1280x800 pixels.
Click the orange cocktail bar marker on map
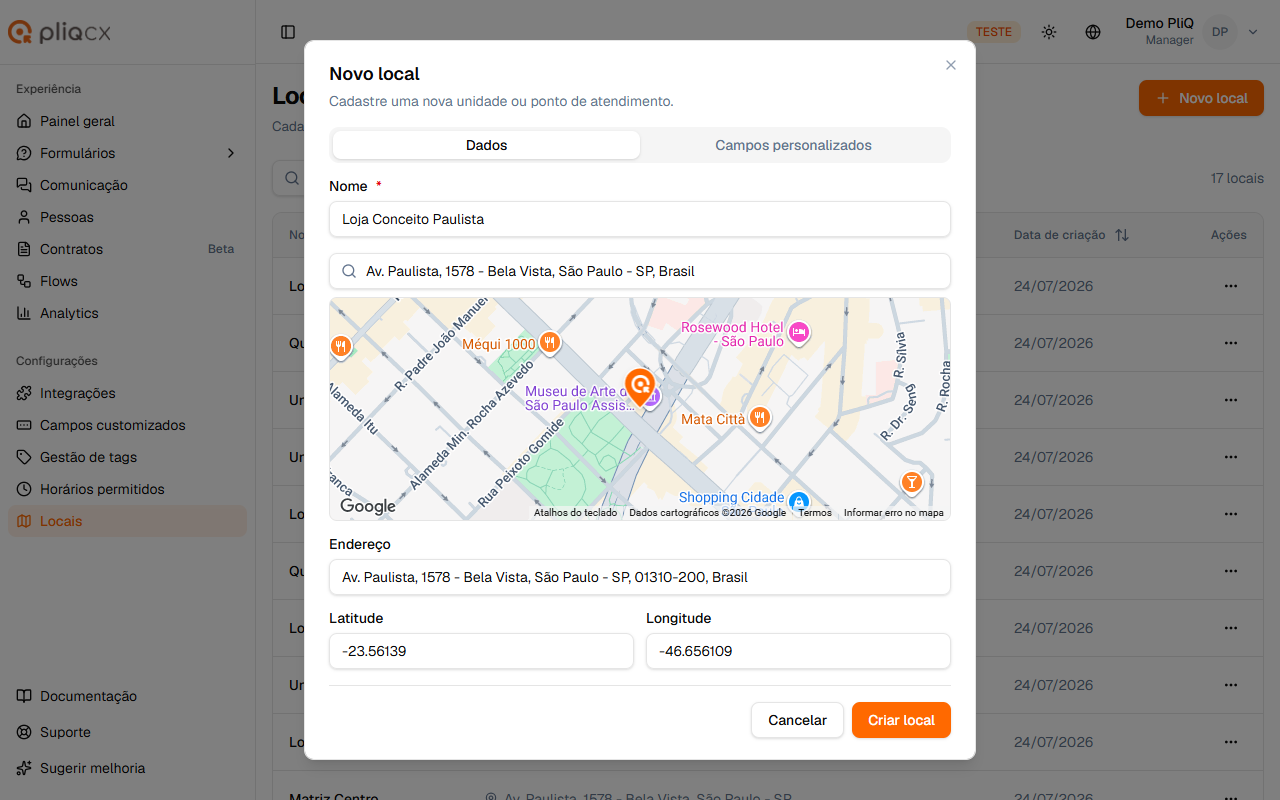point(911,483)
